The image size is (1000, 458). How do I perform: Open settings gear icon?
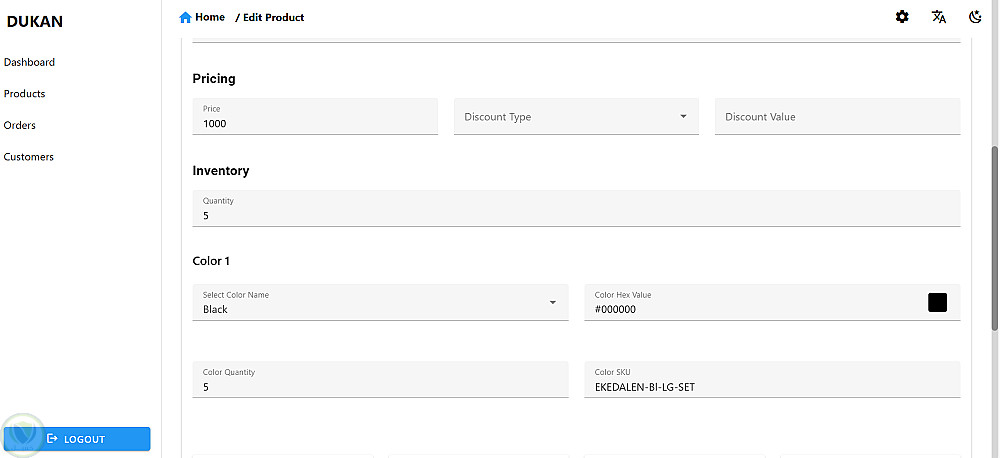tap(902, 17)
